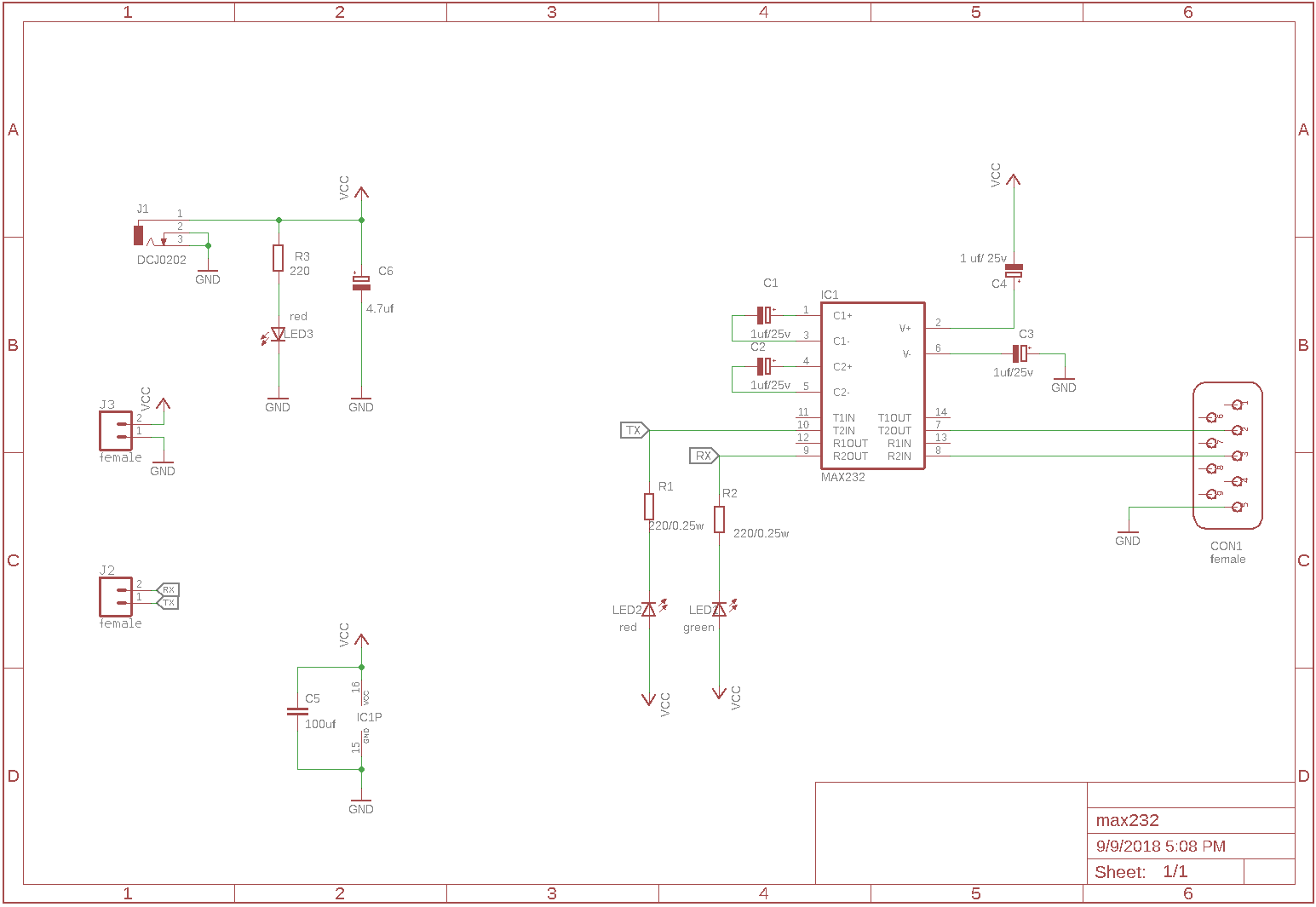Click the TX net label flag
This screenshot has width=1316, height=907.
(x=634, y=430)
